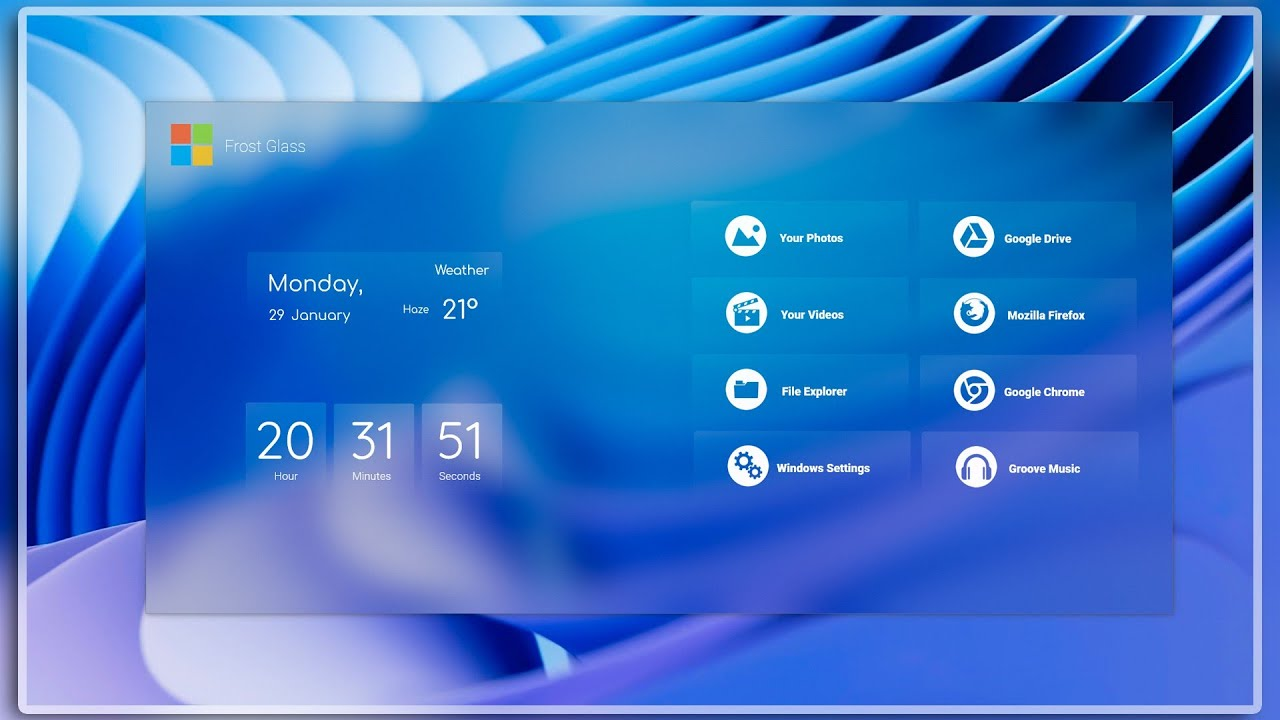Click the Windows Settings text label
1280x720 pixels.
pyautogui.click(x=823, y=468)
